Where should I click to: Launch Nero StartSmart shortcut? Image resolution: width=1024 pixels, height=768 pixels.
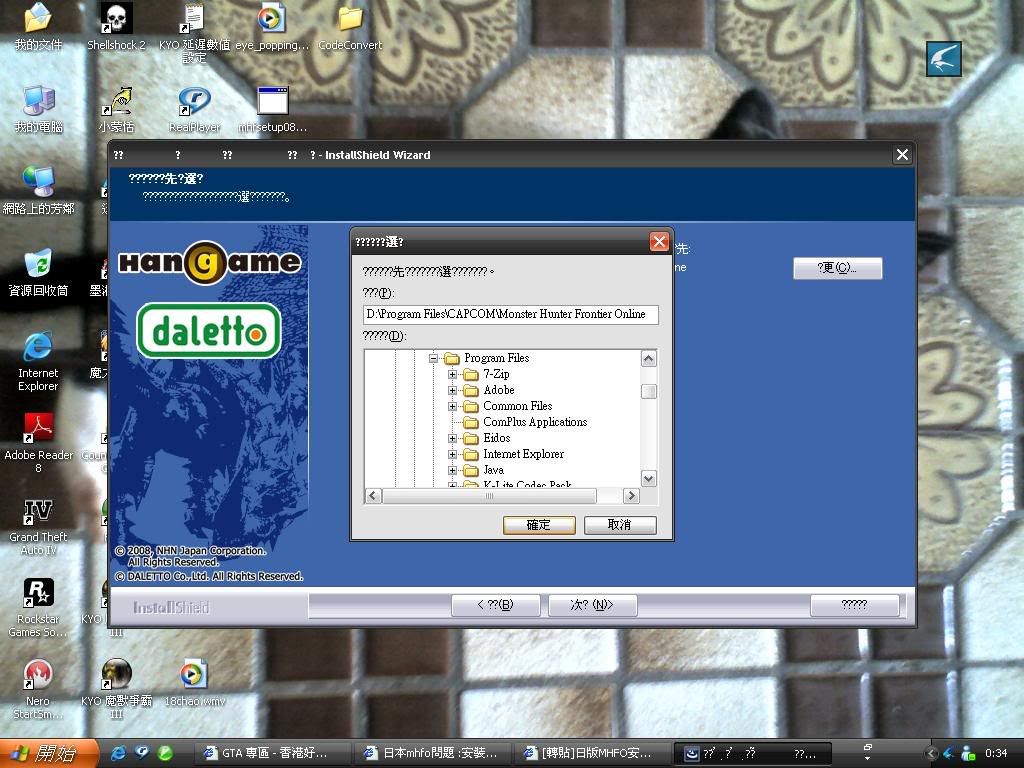[39, 689]
